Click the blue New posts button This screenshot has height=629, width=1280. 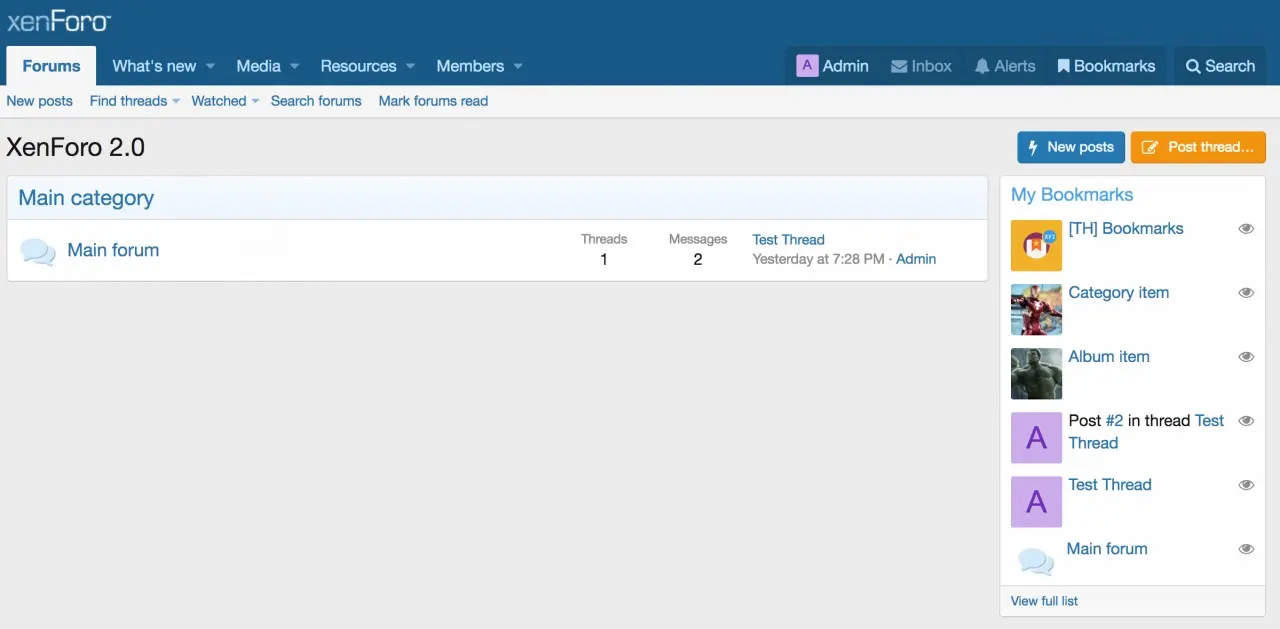1071,147
